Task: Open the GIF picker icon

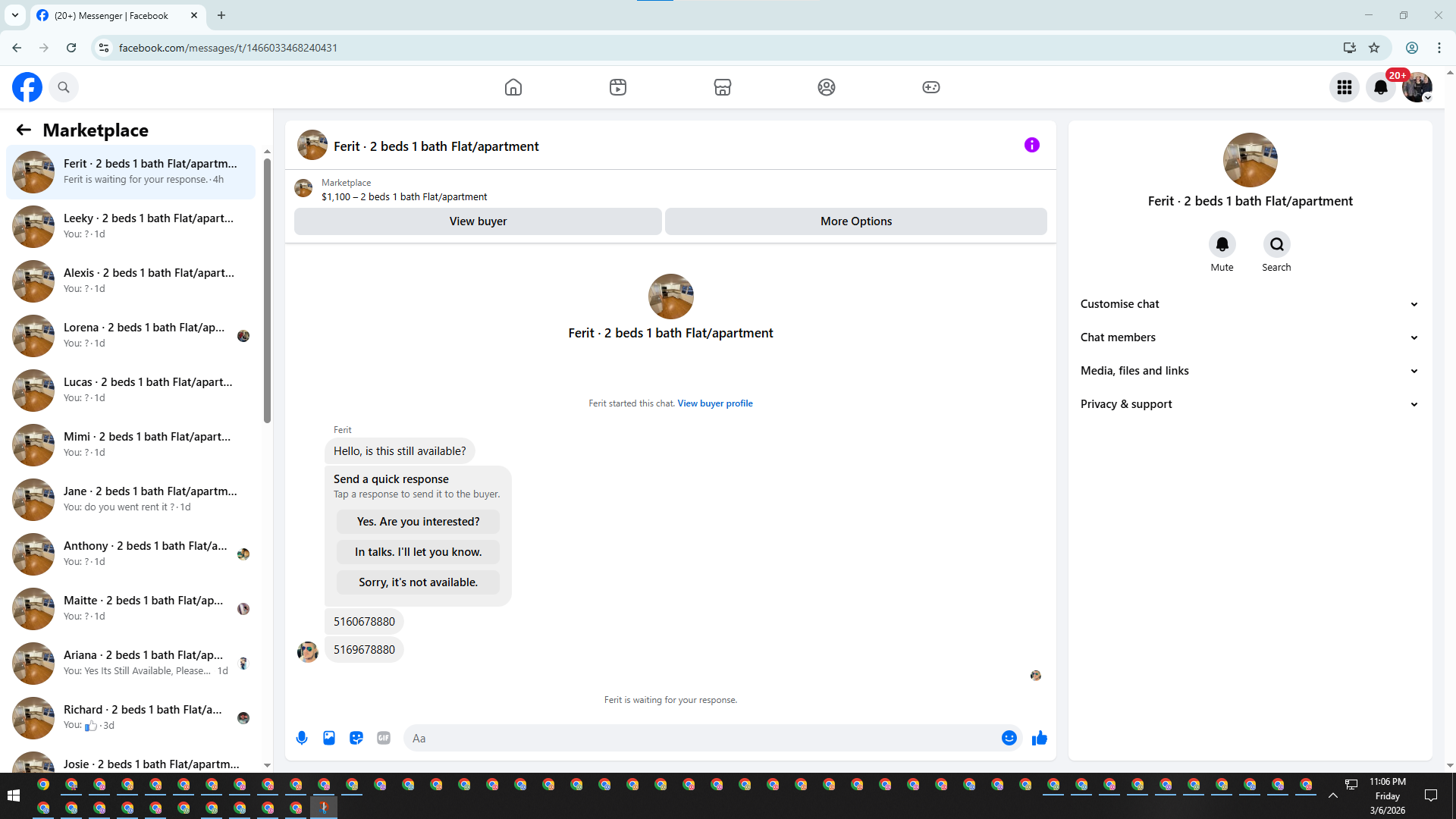Action: click(384, 738)
